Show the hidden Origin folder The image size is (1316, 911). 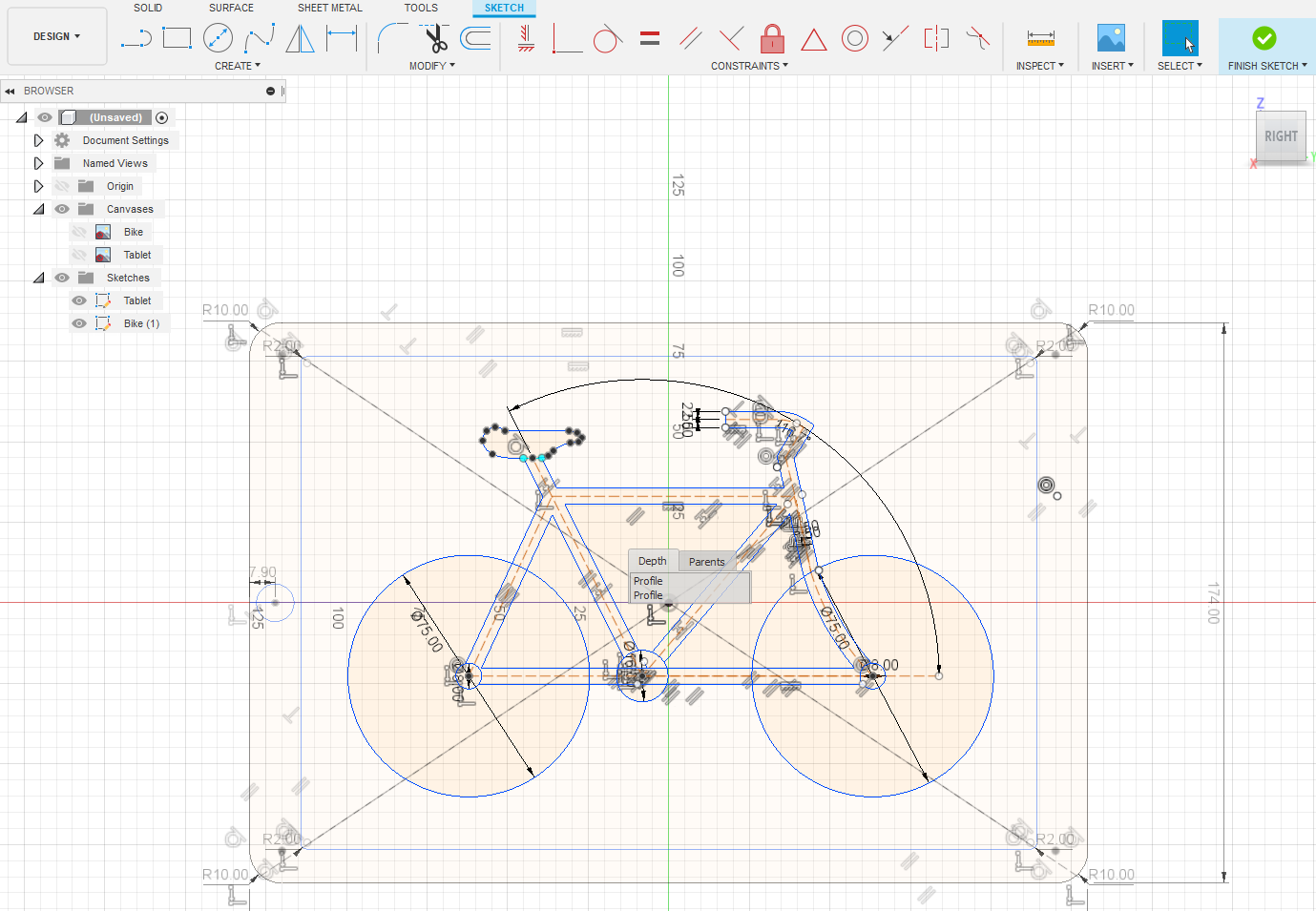pyautogui.click(x=62, y=186)
